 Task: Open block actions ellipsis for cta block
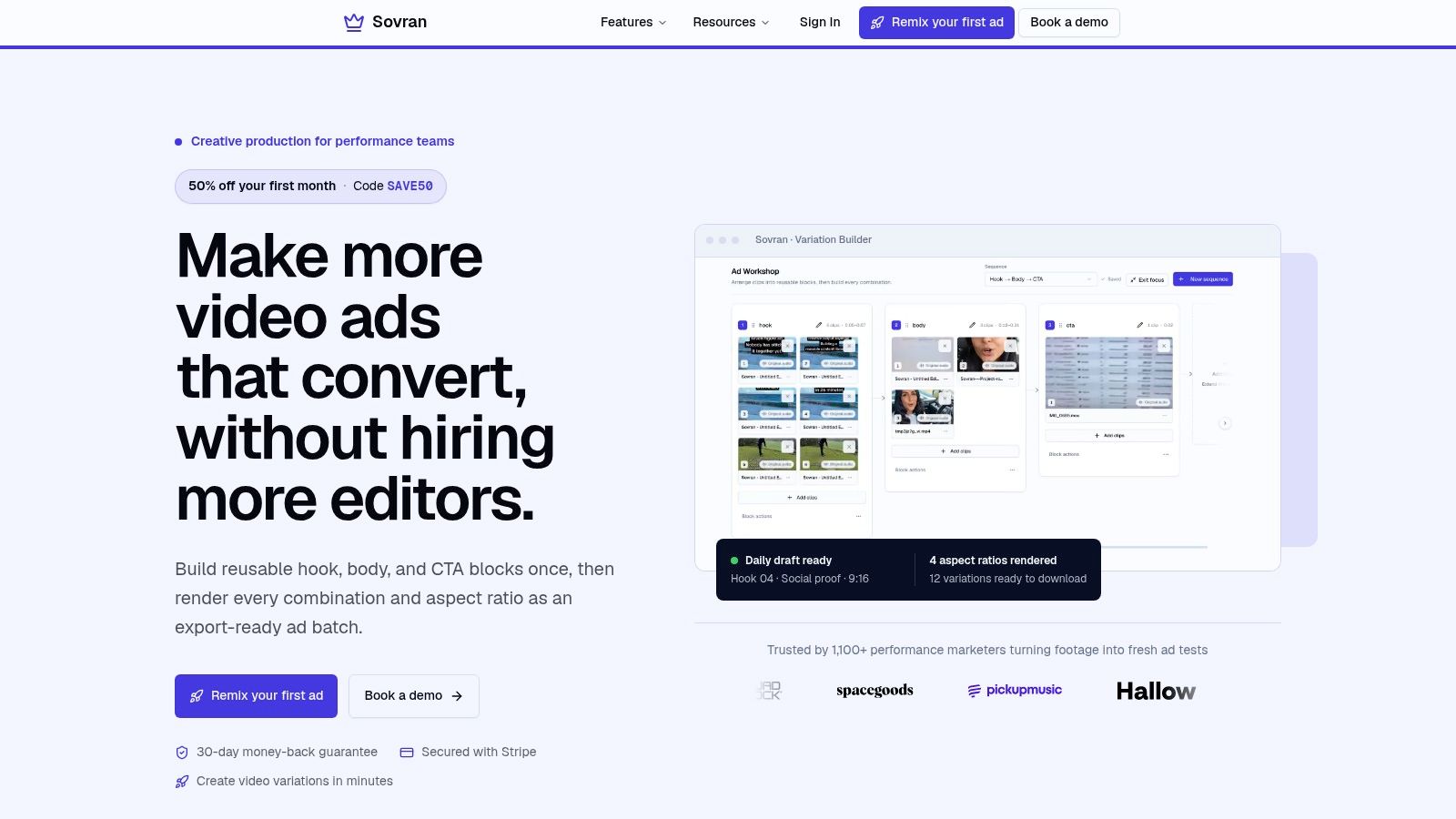[1166, 454]
